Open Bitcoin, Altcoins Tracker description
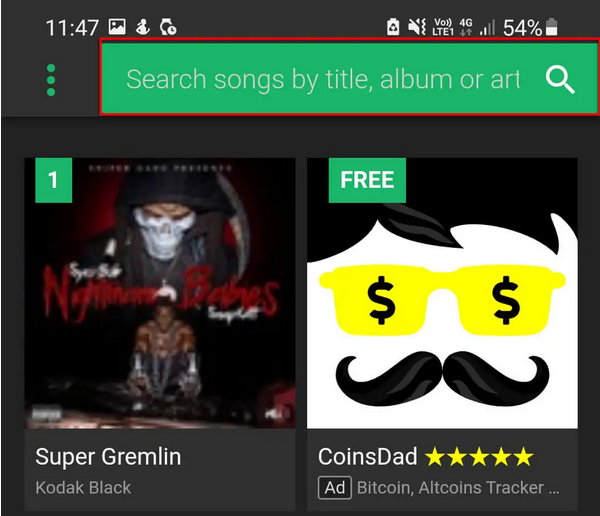600x516 pixels. [458, 488]
